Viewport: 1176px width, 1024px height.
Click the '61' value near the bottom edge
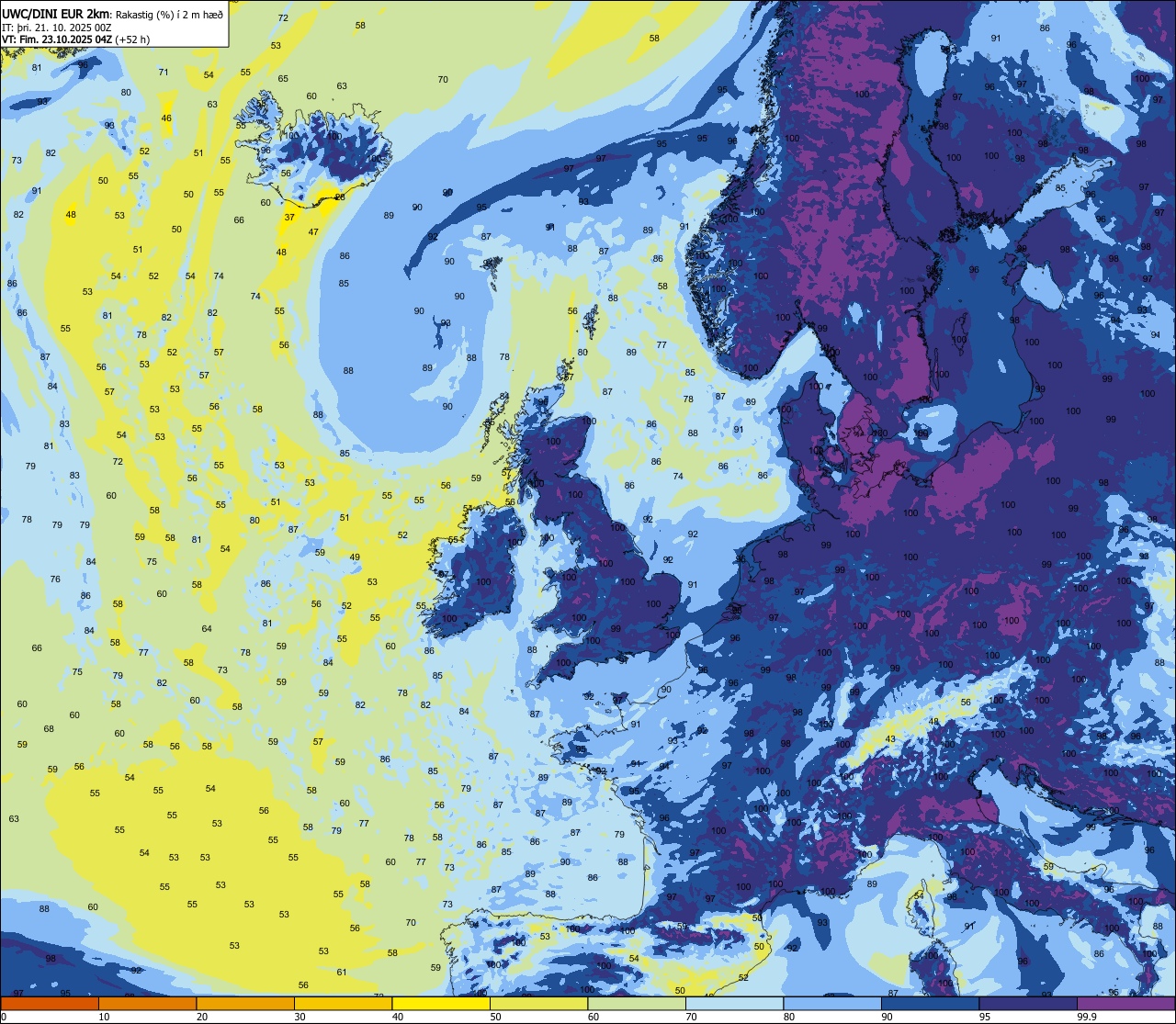pos(342,972)
